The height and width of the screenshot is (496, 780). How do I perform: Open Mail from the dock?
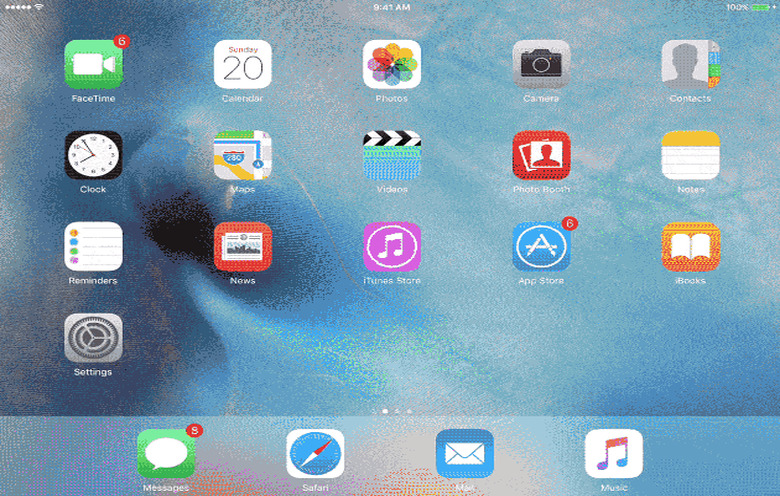(465, 454)
